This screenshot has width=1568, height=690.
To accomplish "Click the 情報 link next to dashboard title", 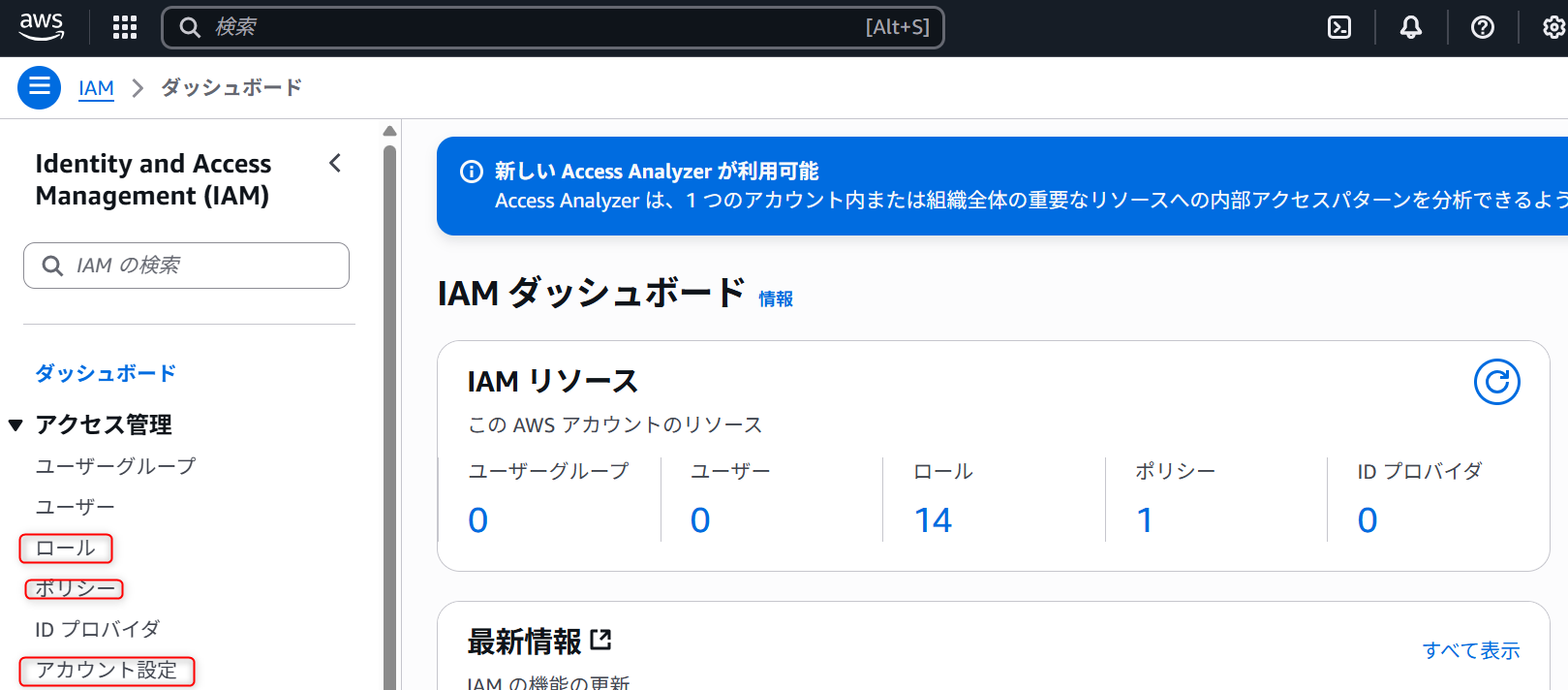I will 776,298.
